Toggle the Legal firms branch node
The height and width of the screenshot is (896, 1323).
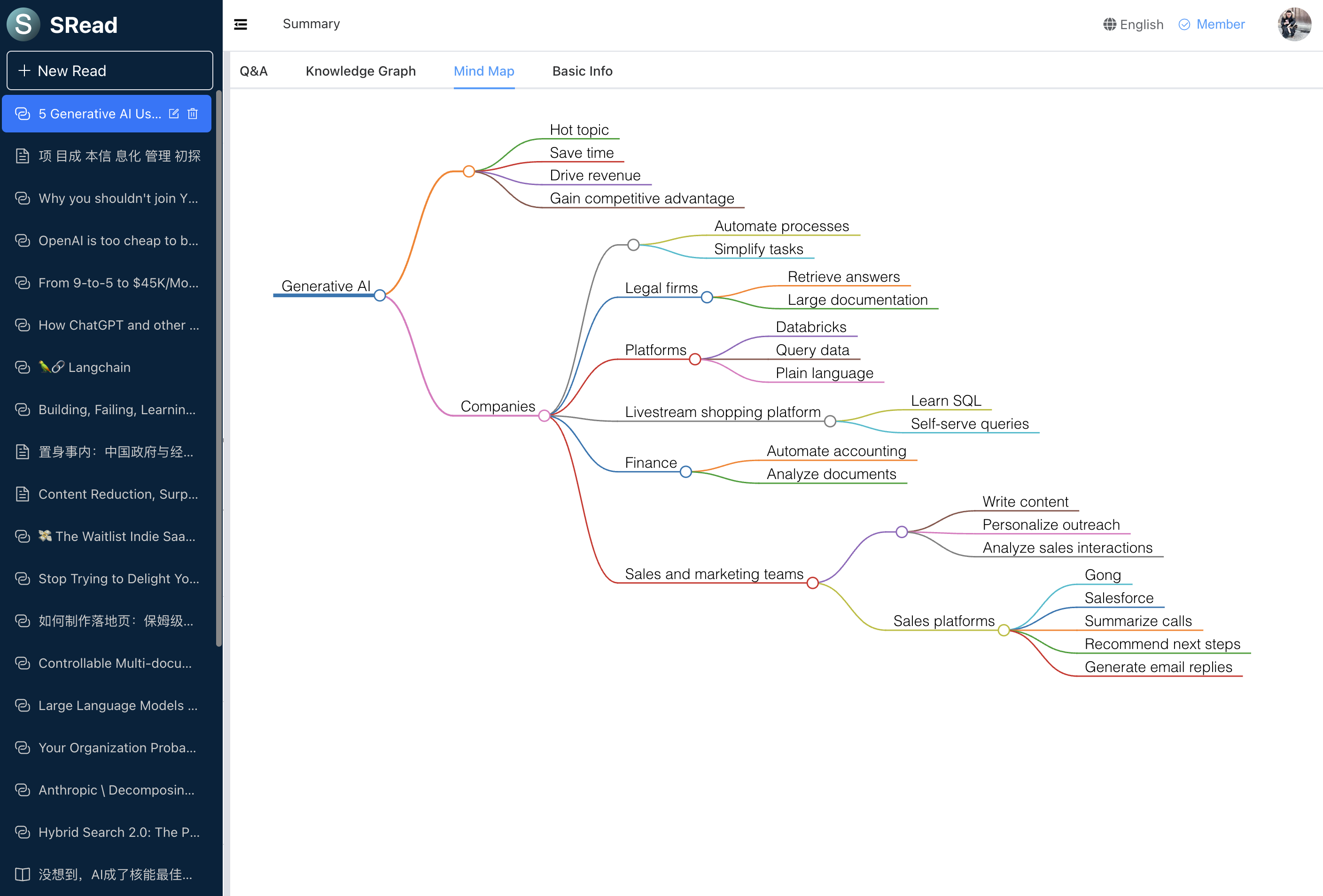[707, 297]
